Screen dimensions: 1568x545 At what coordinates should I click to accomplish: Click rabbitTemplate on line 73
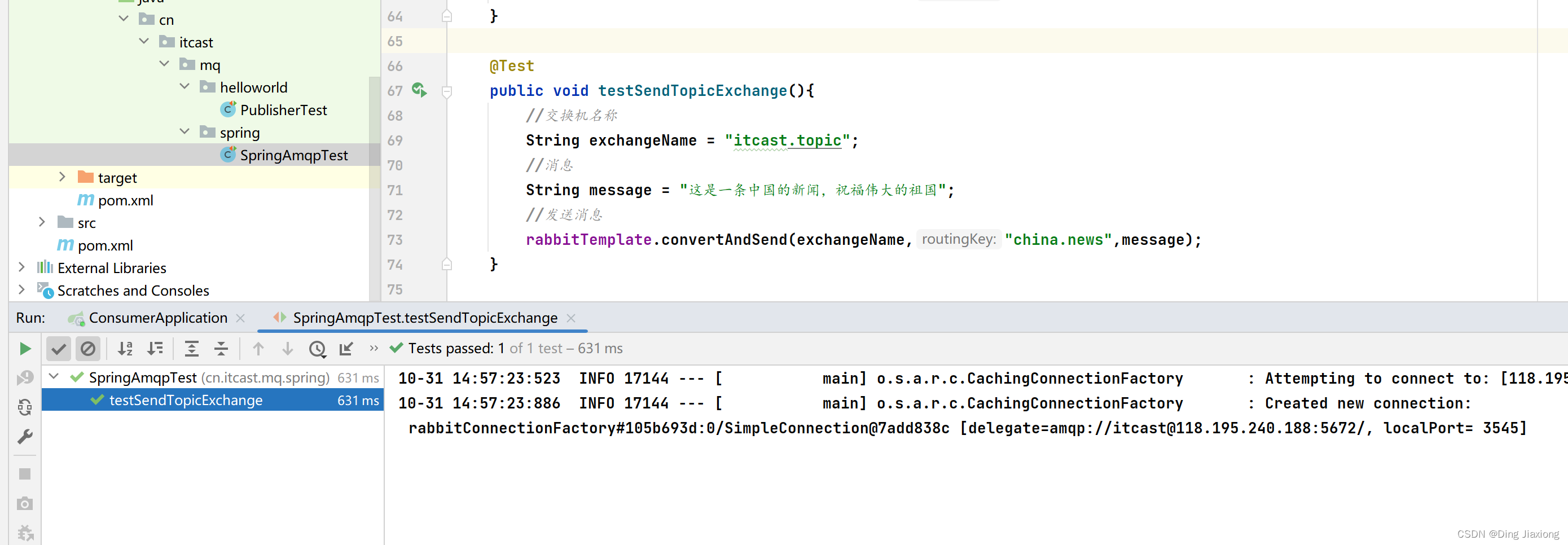point(588,240)
